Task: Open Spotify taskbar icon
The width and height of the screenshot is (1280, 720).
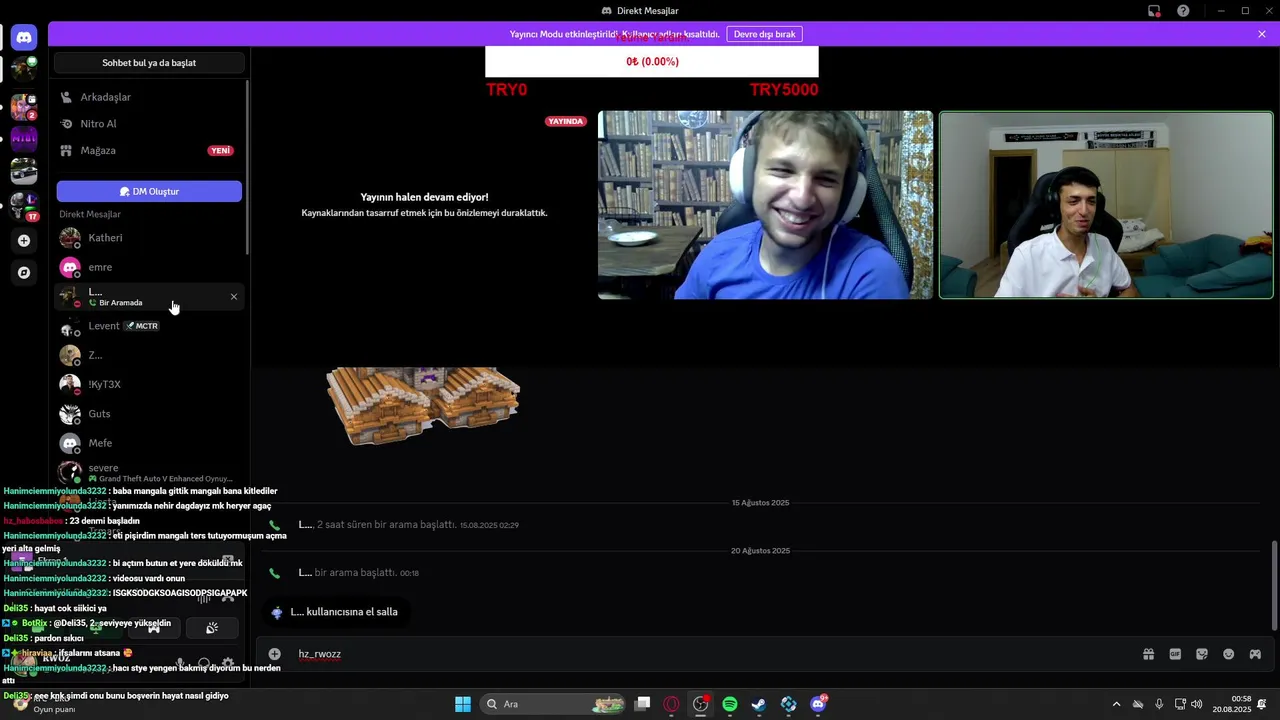Action: pyautogui.click(x=730, y=704)
